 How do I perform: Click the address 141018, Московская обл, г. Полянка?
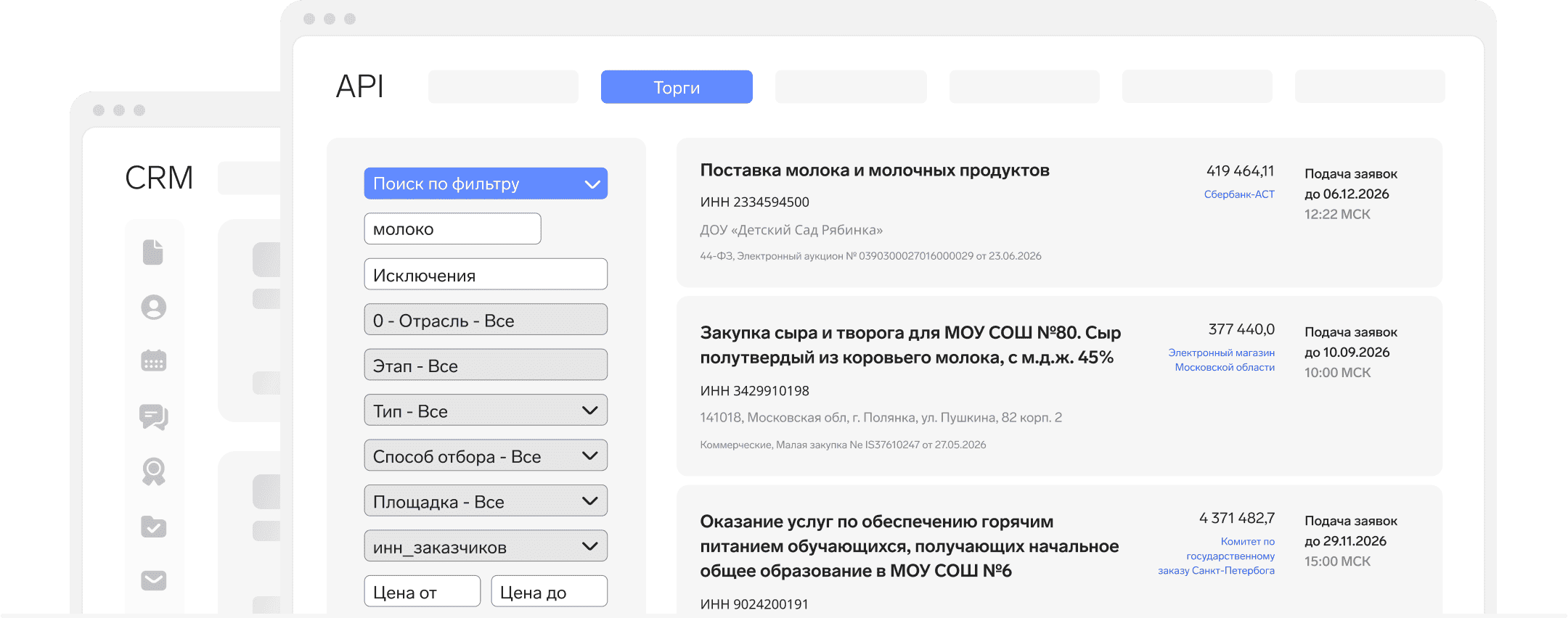click(881, 418)
